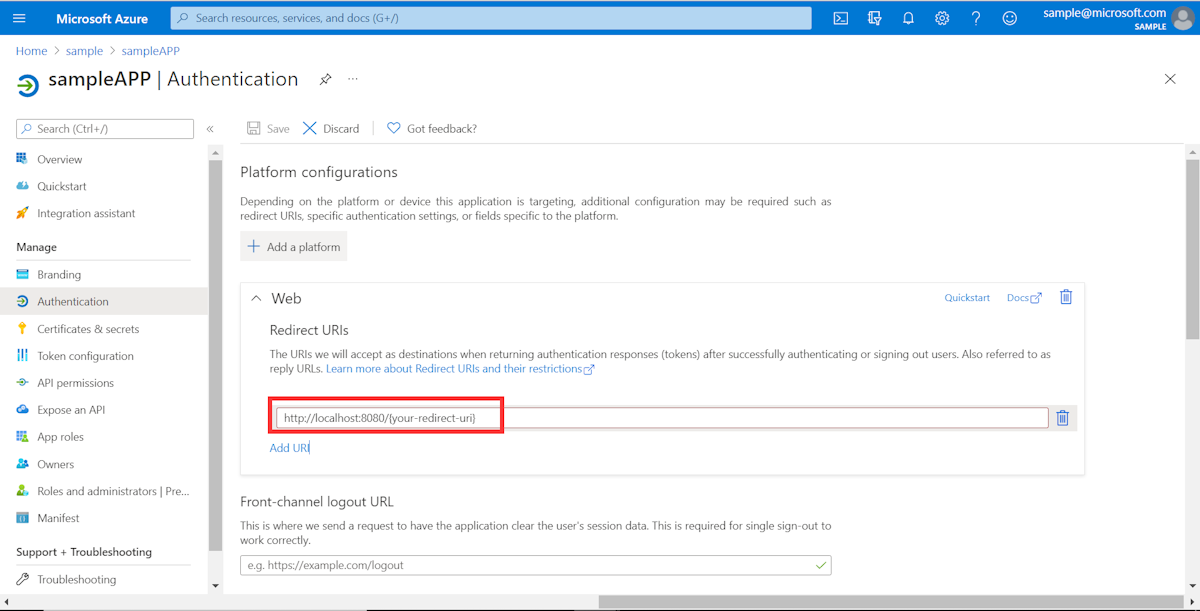Delete the redirect URI with its trash icon
Screen dimensions: 1200x611
pyautogui.click(x=1062, y=417)
